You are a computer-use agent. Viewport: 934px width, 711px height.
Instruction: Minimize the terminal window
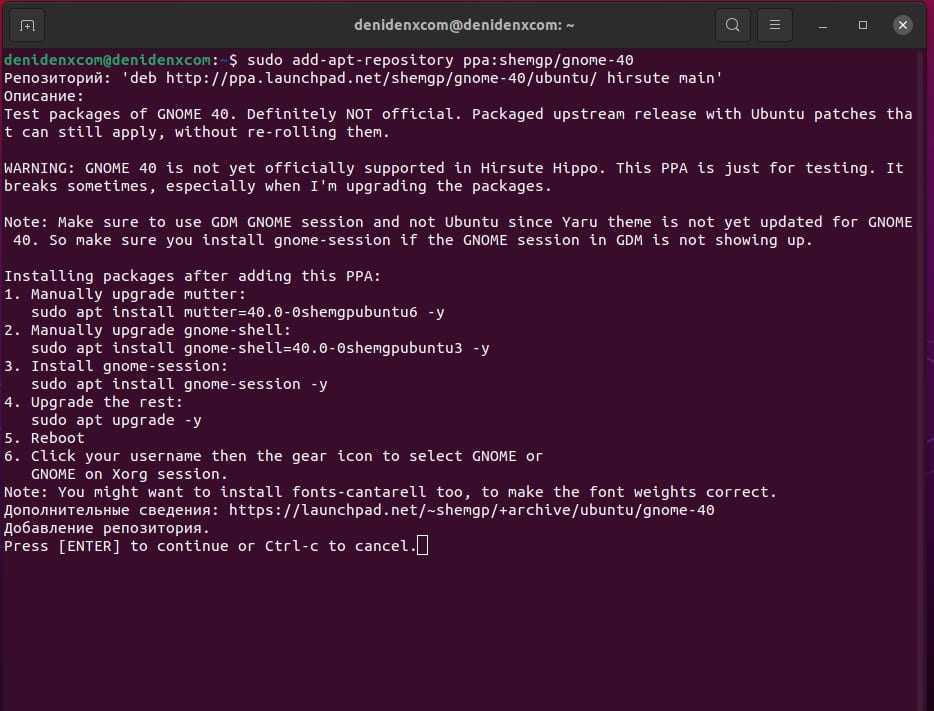822,25
